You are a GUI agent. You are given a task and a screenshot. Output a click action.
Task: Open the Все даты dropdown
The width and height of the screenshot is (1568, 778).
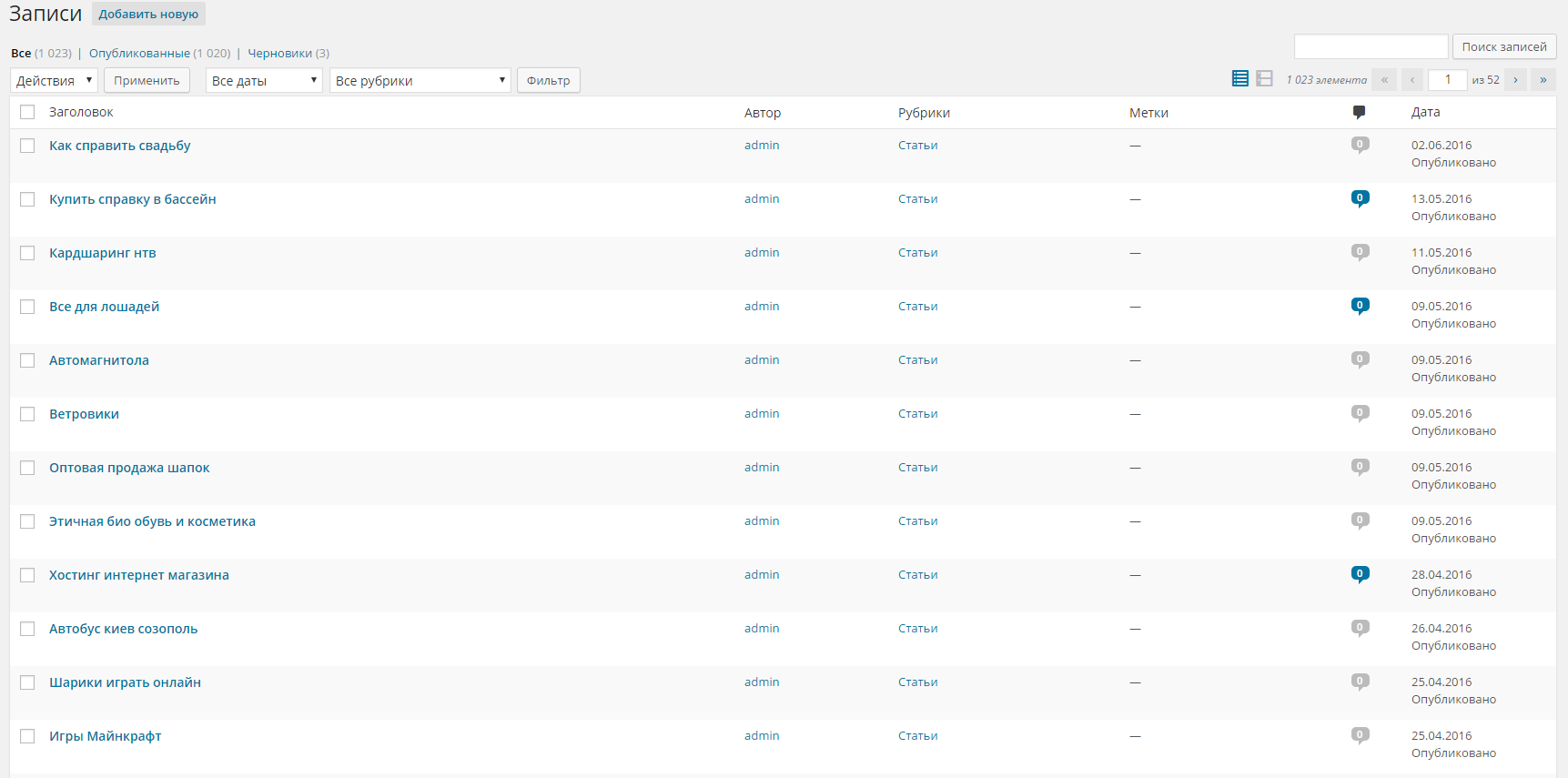click(x=264, y=80)
